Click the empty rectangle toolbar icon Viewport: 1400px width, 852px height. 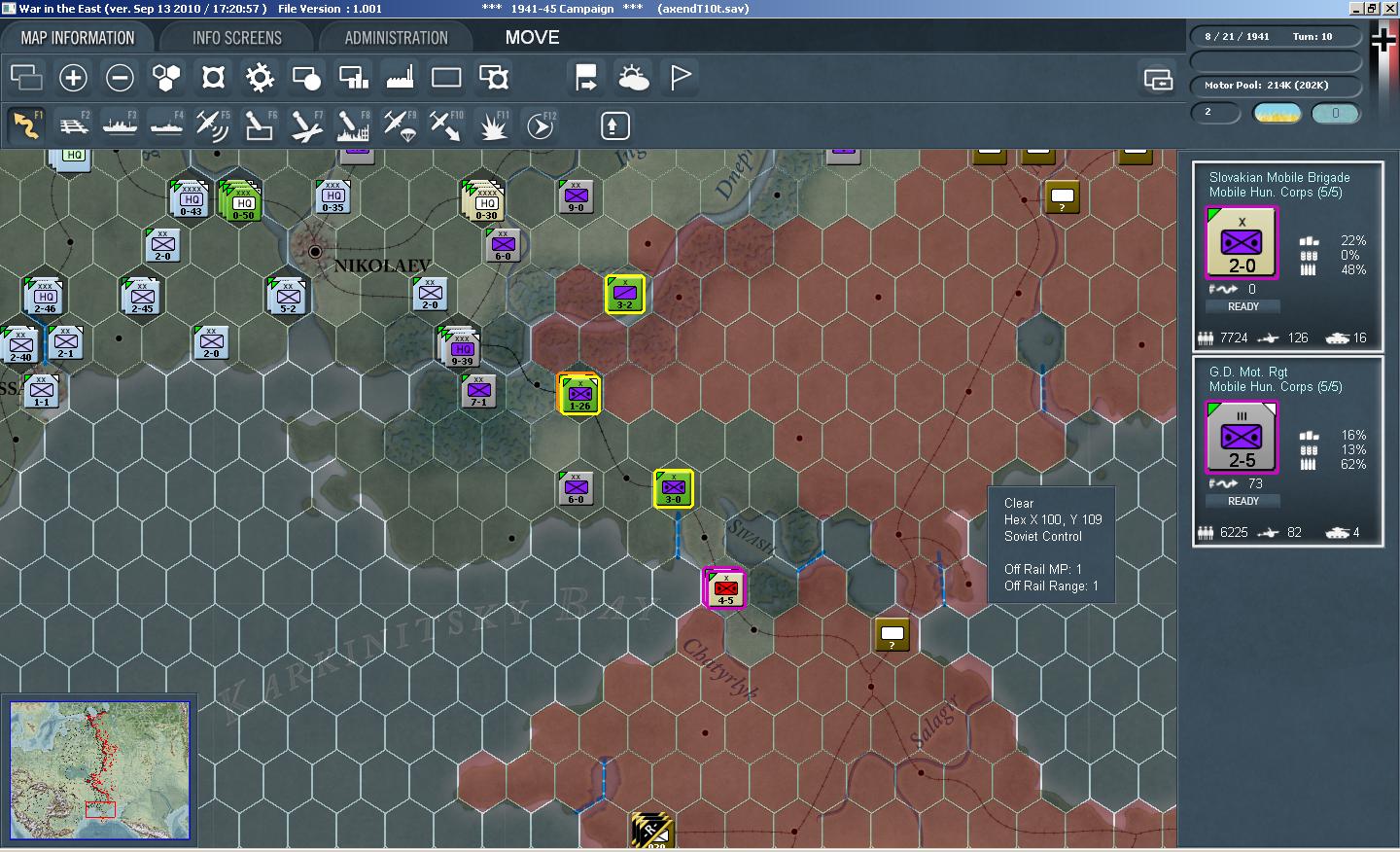tap(446, 77)
